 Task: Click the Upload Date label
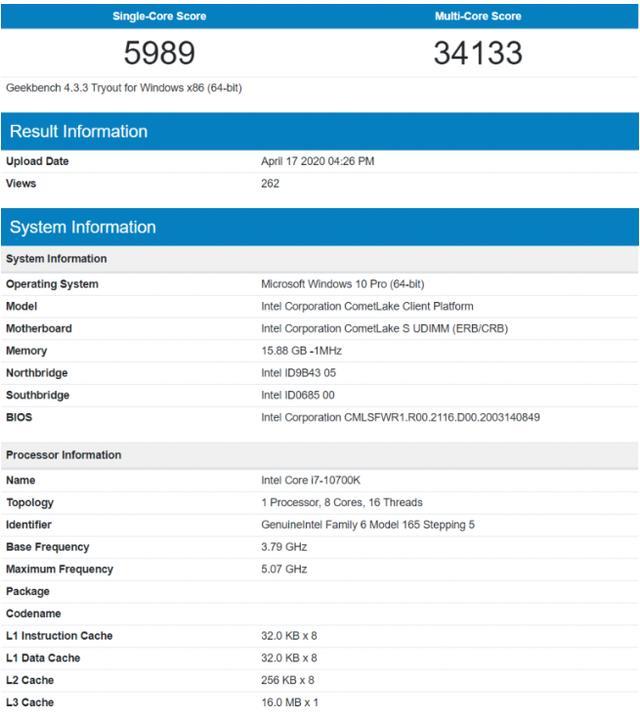point(37,161)
